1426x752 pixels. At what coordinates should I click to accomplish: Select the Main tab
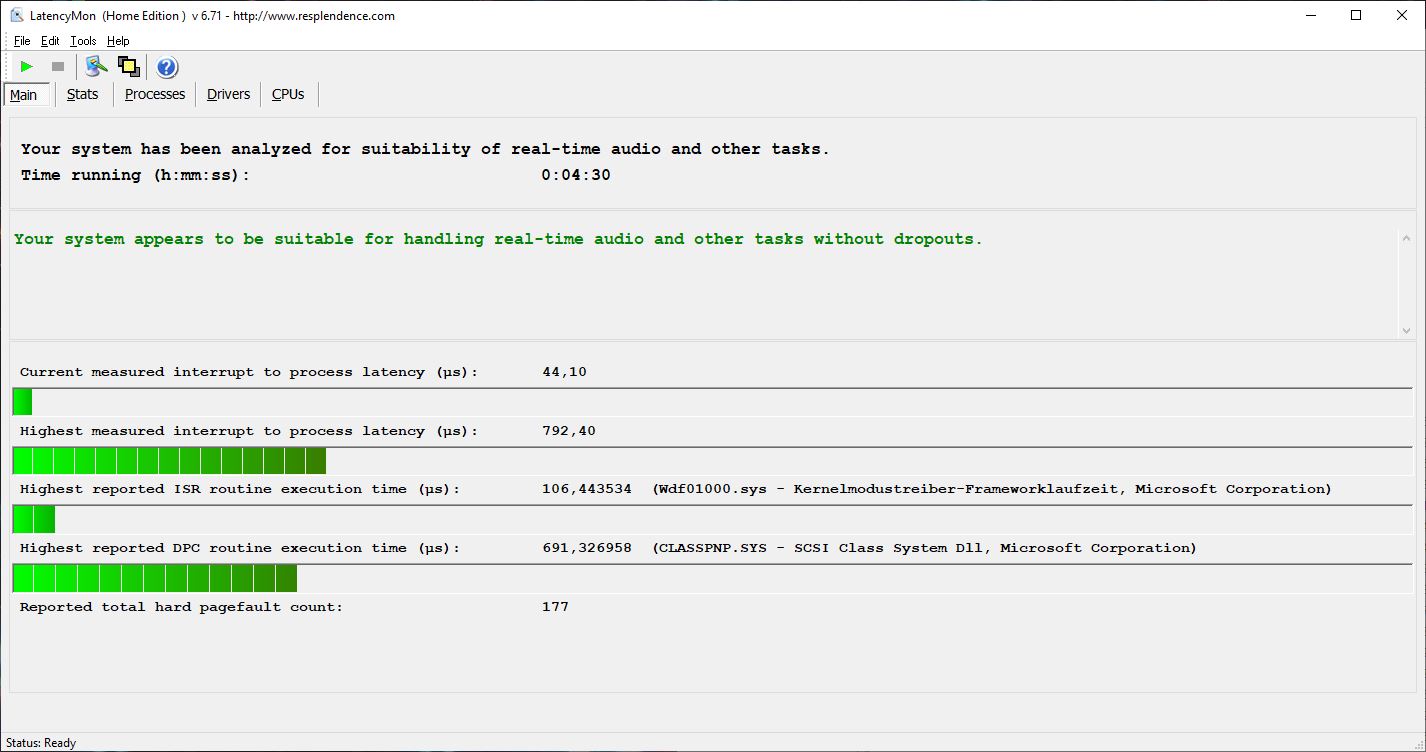coord(24,94)
